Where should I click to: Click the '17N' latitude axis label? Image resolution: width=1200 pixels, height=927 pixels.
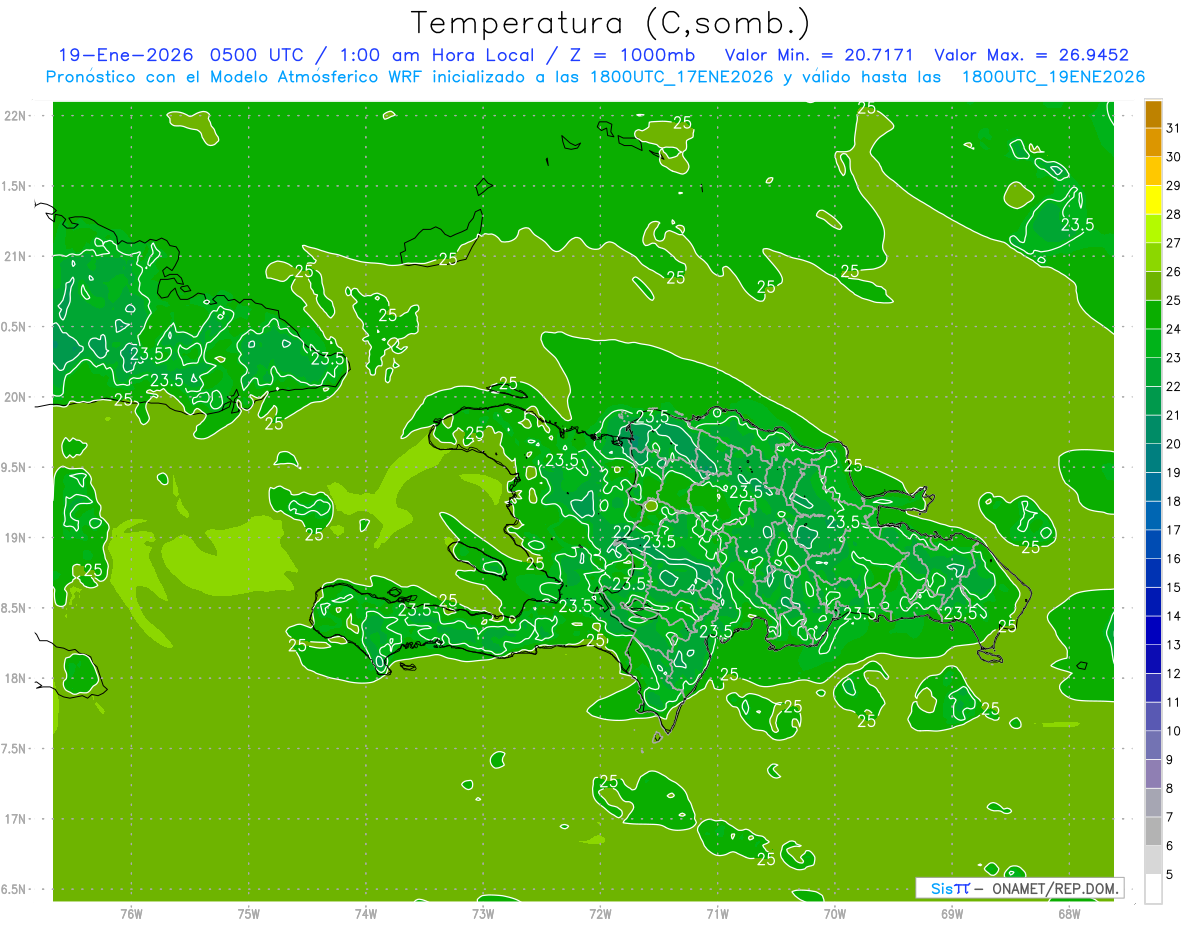coord(15,819)
